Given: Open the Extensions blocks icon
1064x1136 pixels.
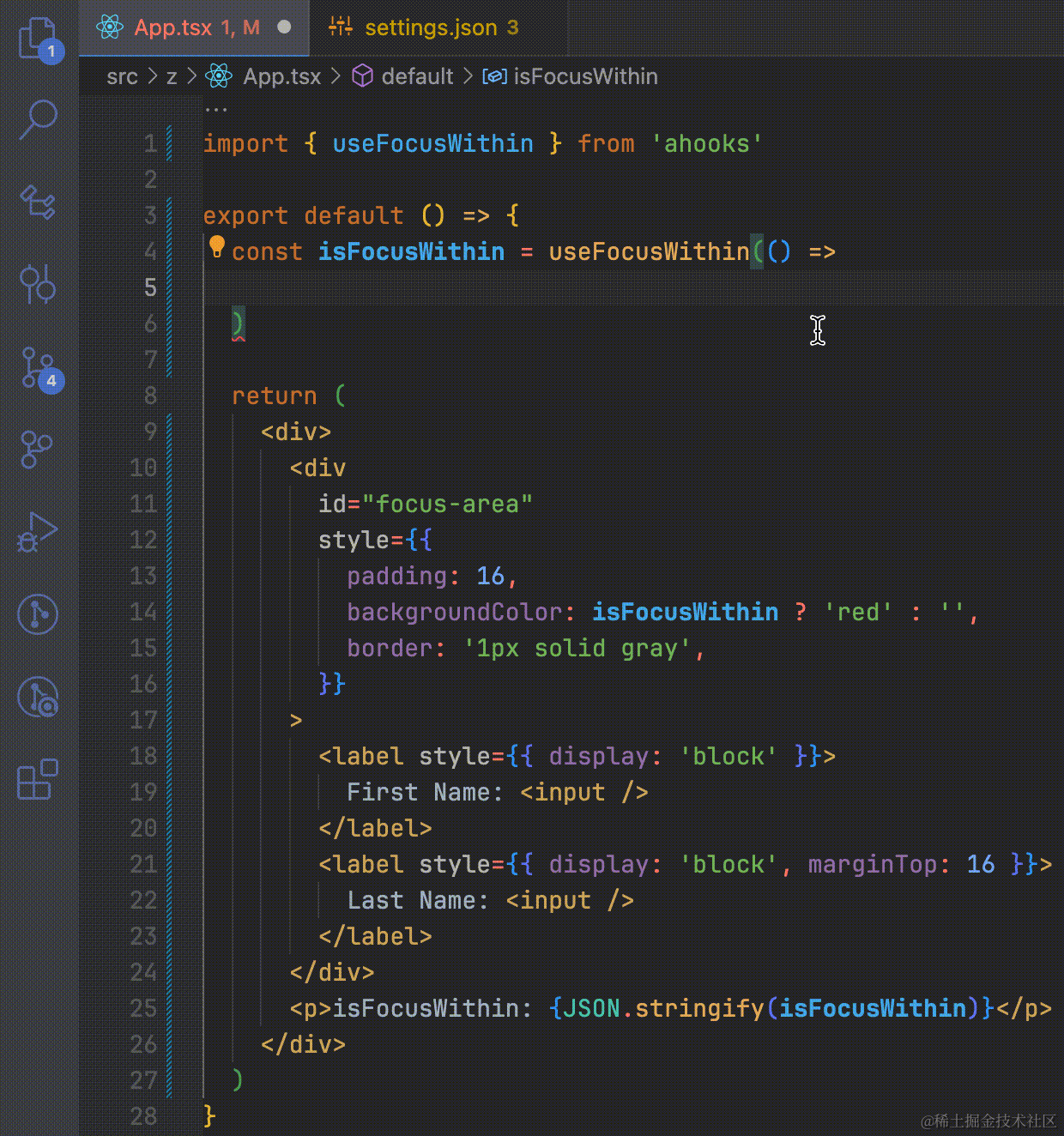Looking at the screenshot, I should pyautogui.click(x=38, y=779).
